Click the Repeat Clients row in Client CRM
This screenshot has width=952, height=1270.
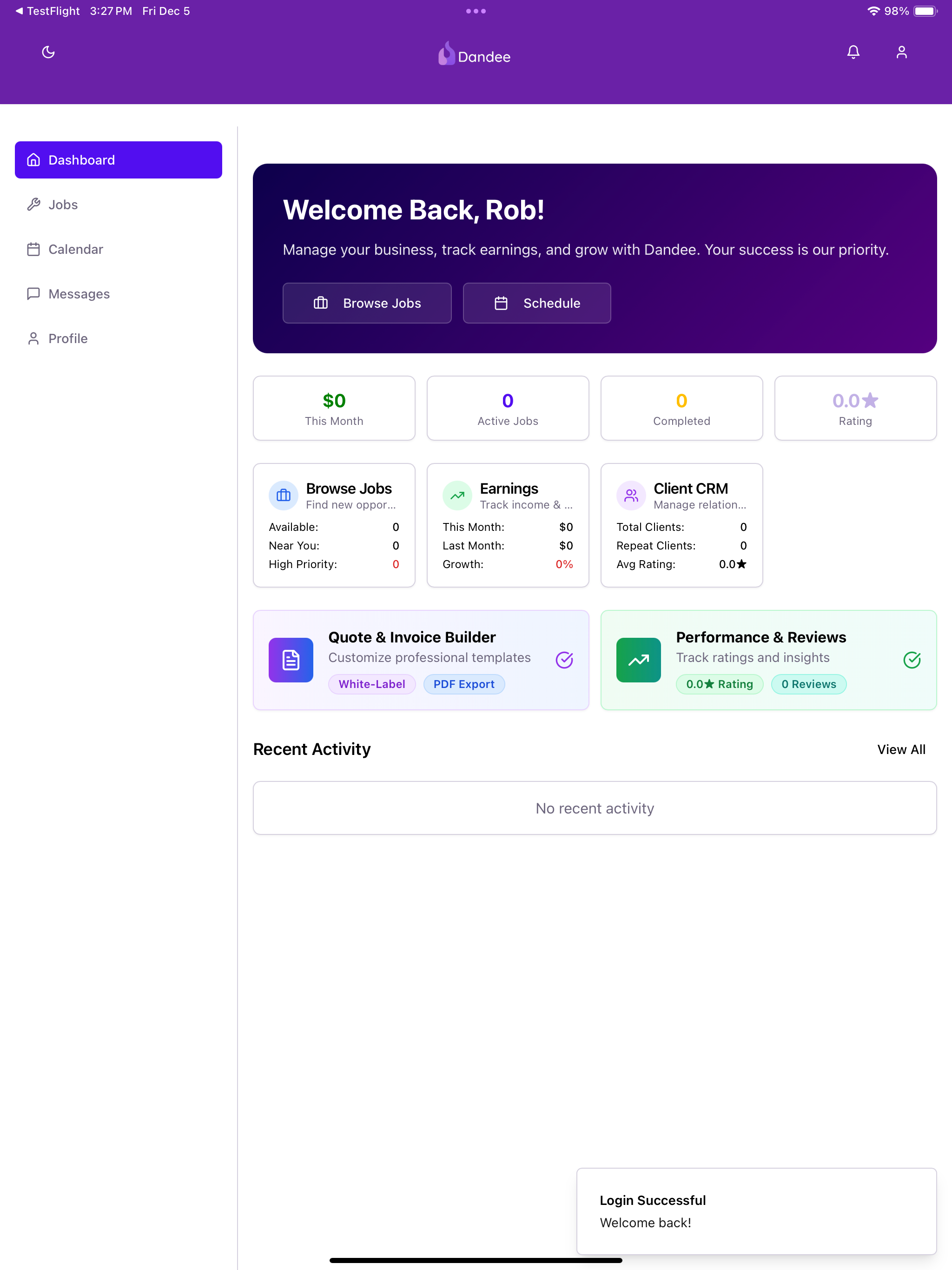click(x=681, y=546)
